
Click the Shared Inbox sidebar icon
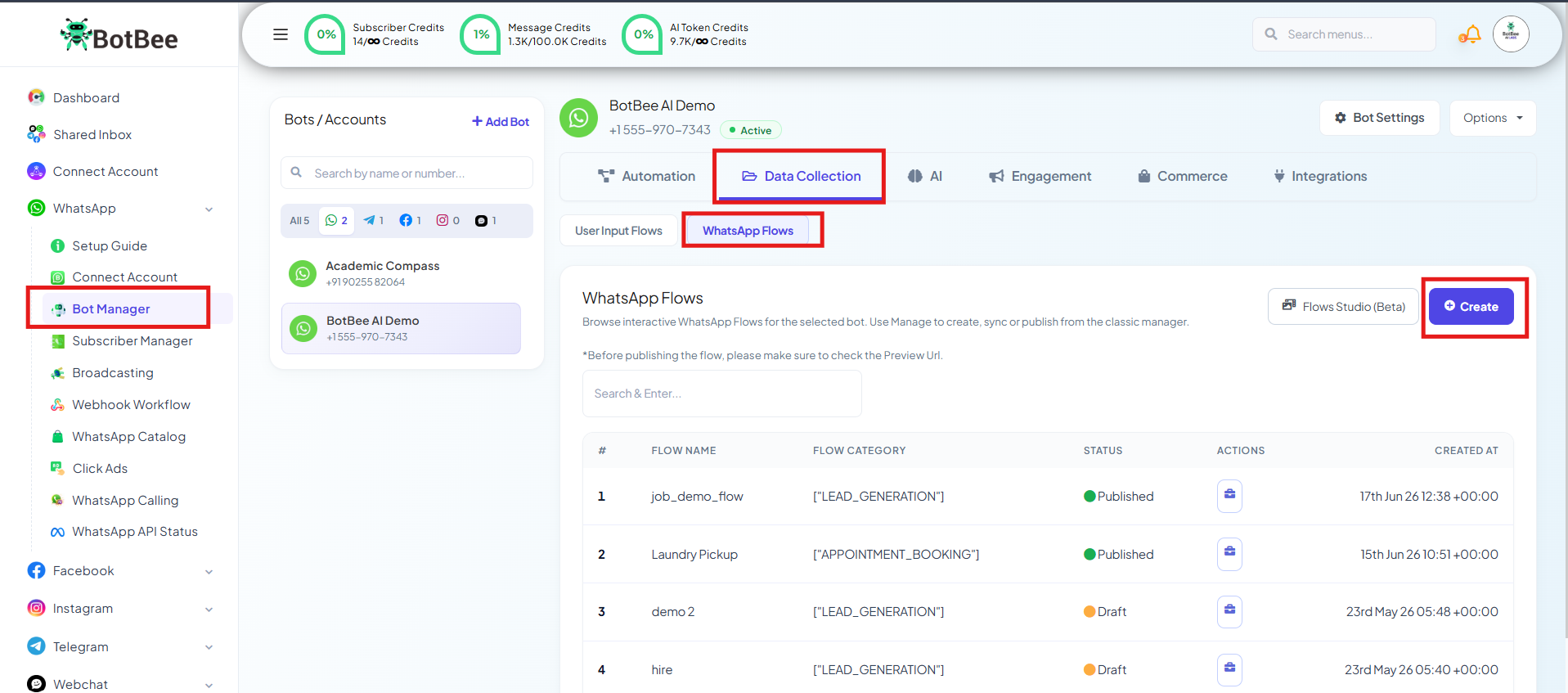(x=36, y=134)
